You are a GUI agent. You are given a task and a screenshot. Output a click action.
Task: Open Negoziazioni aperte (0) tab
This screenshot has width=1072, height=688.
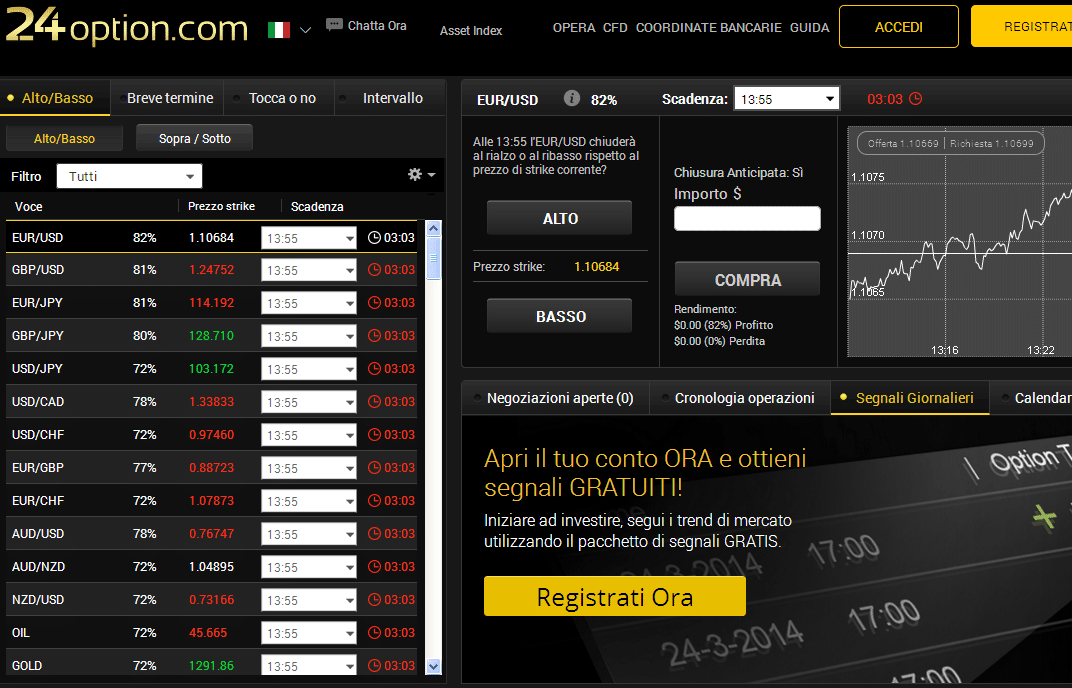click(x=556, y=398)
